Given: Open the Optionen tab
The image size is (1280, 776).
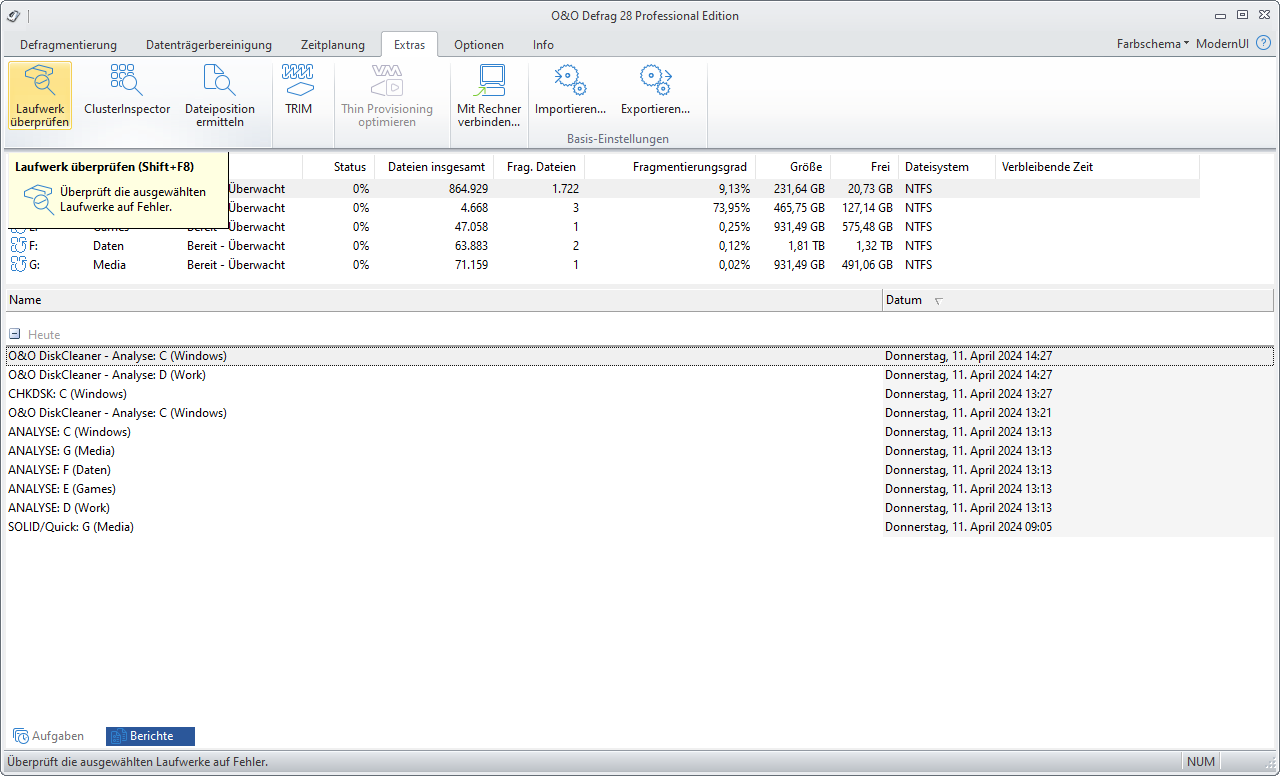Looking at the screenshot, I should coord(479,45).
